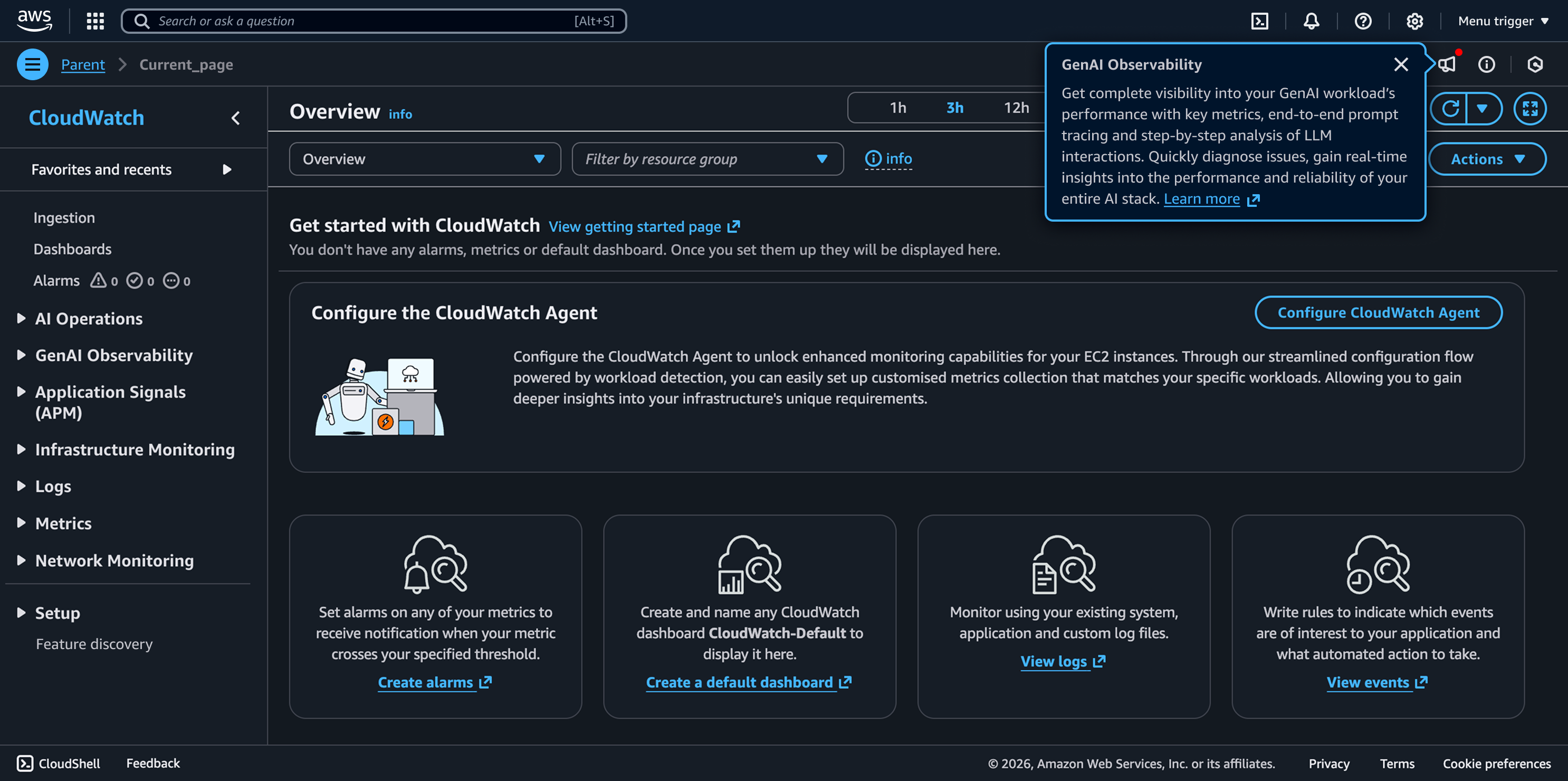Select the 12h time range
This screenshot has height=781, width=1568.
[x=1016, y=108]
